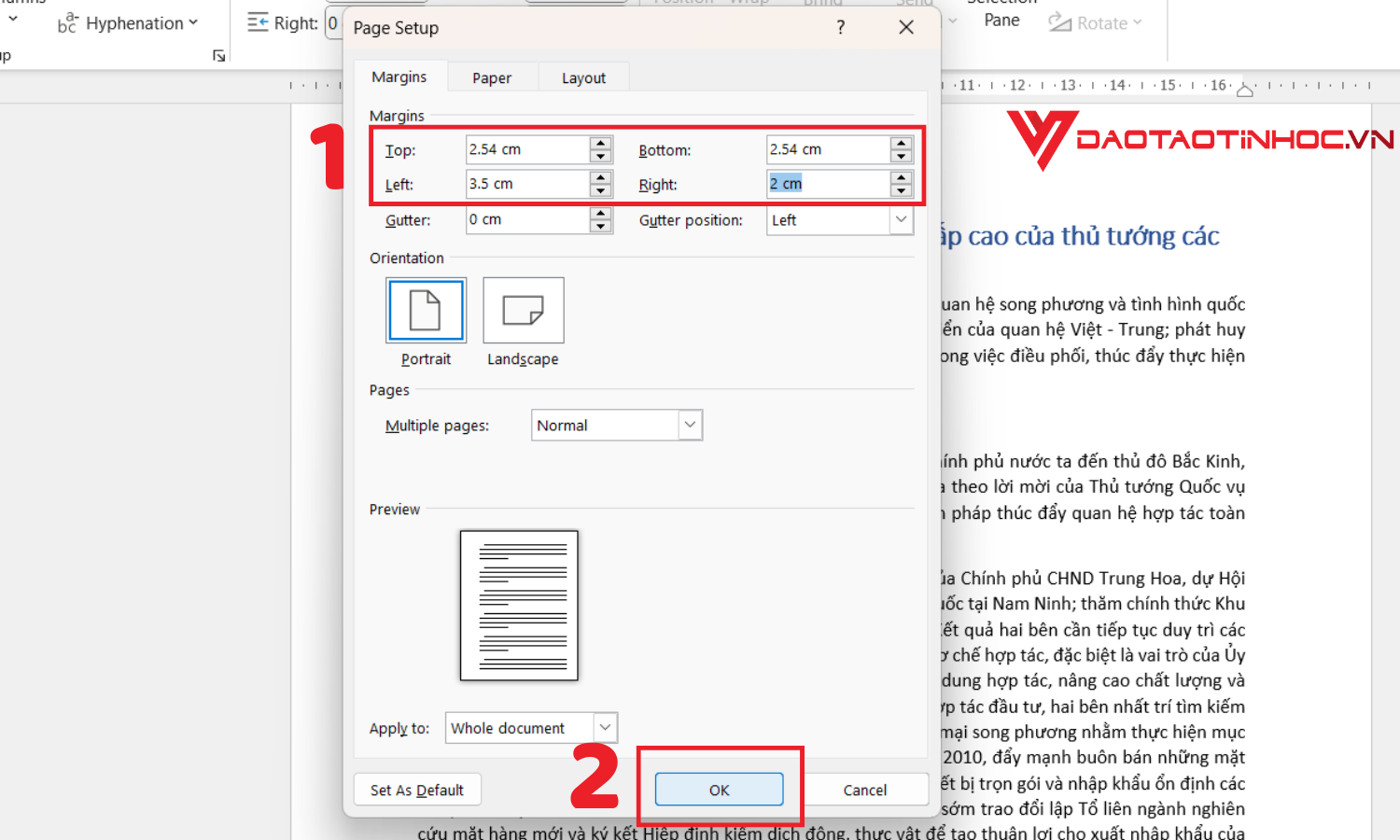Switch to the Paper tab
This screenshot has height=840, width=1400.
pyautogui.click(x=492, y=78)
